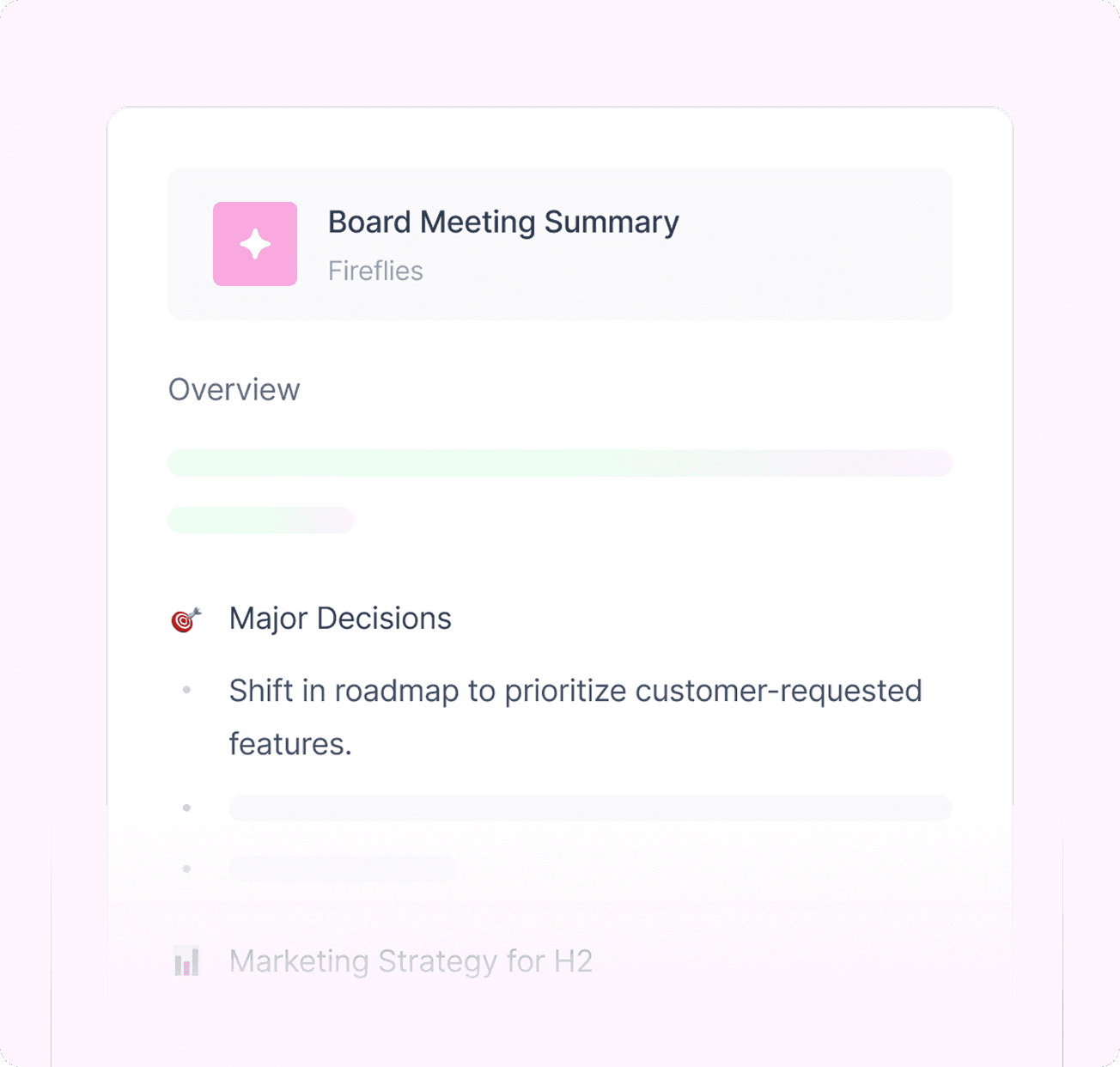
Task: Click the Overview section heading
Action: pyautogui.click(x=234, y=390)
